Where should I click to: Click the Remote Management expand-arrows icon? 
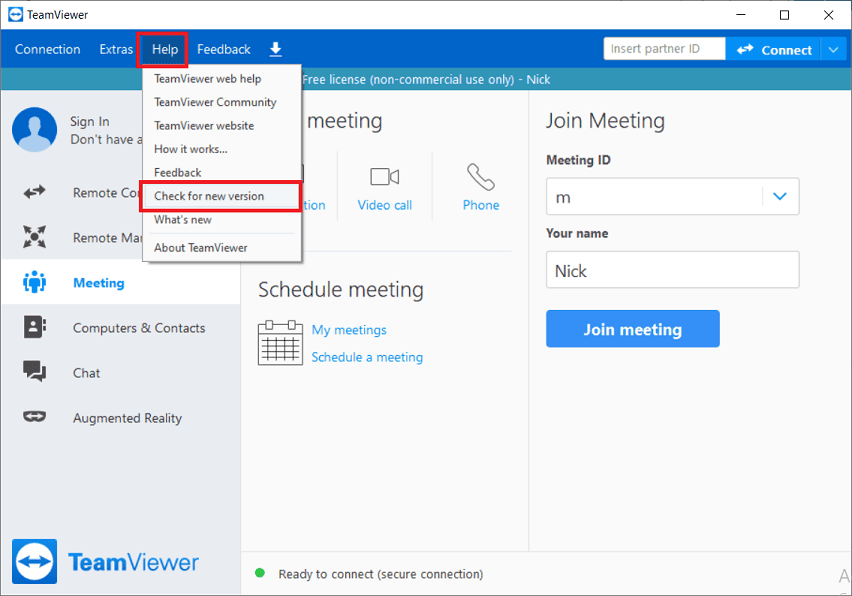34,237
